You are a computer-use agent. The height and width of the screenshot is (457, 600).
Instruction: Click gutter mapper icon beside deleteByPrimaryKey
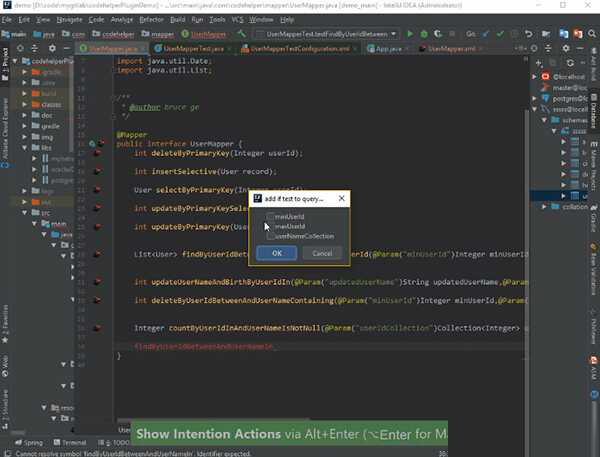click(x=98, y=154)
